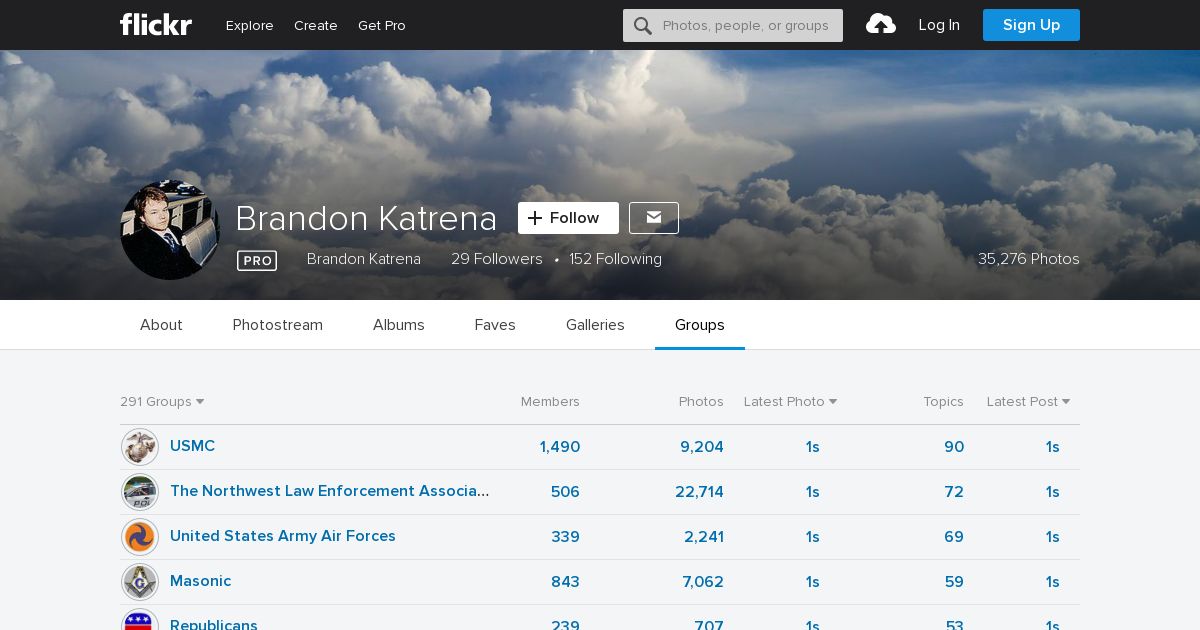The image size is (1200, 630).
Task: Open Northwest Law Enforcement group icon
Action: click(140, 492)
